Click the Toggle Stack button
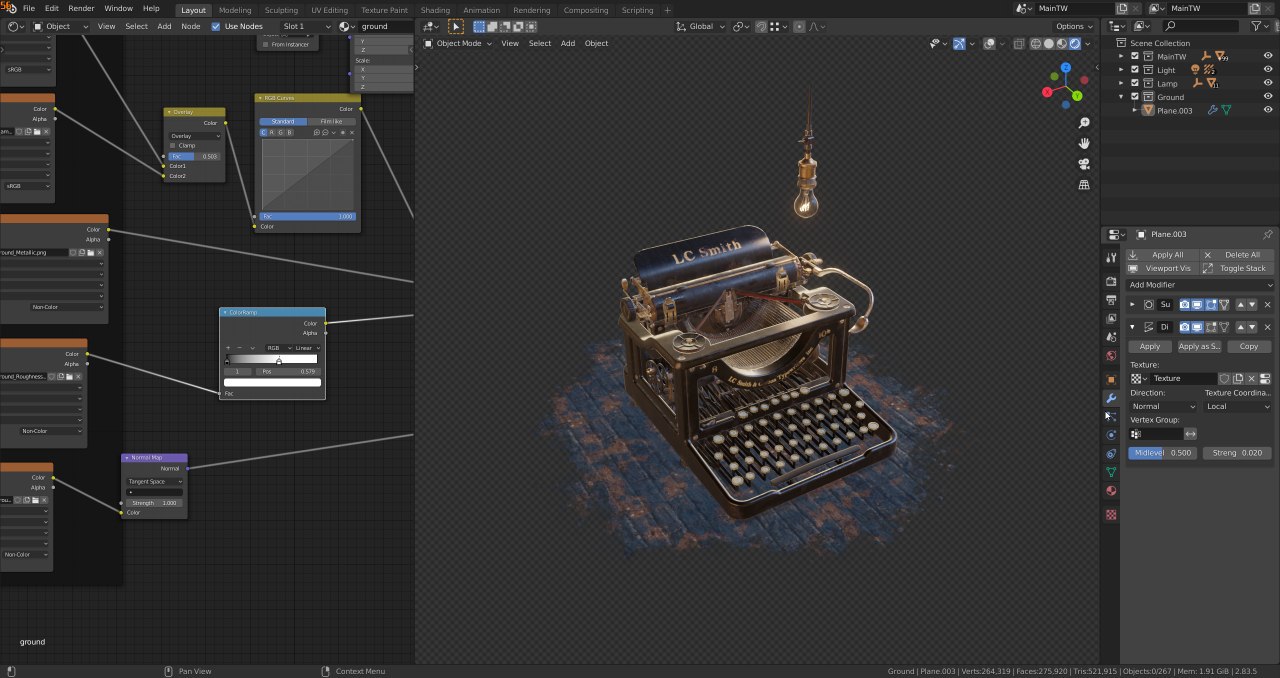Image resolution: width=1280 pixels, height=678 pixels. point(1237,268)
